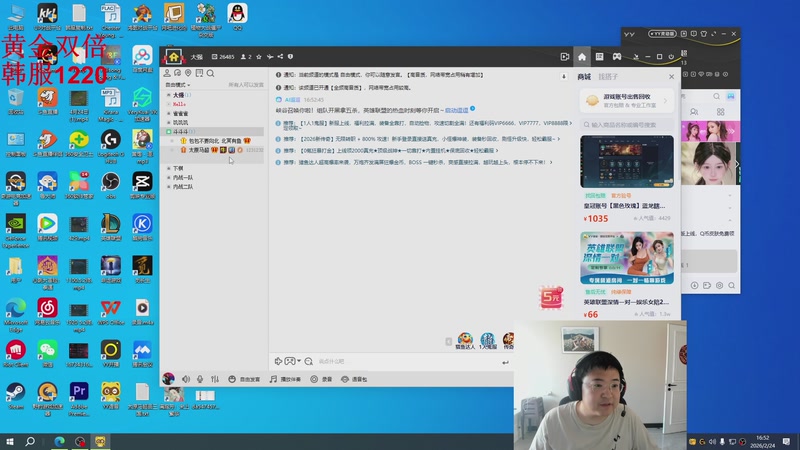Expand the 内战二队 channel node
The image size is (800, 450).
pyautogui.click(x=169, y=187)
